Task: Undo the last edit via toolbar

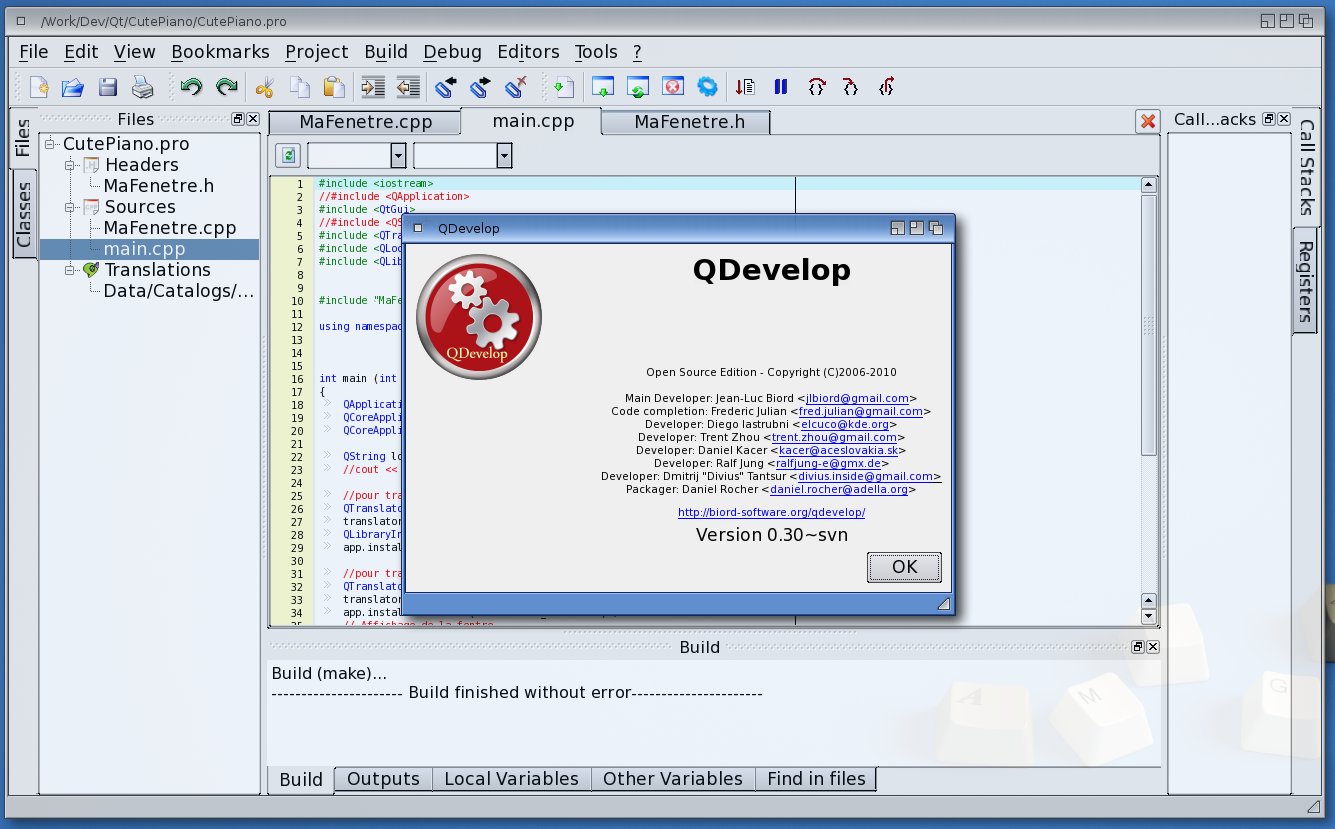Action: coord(191,87)
